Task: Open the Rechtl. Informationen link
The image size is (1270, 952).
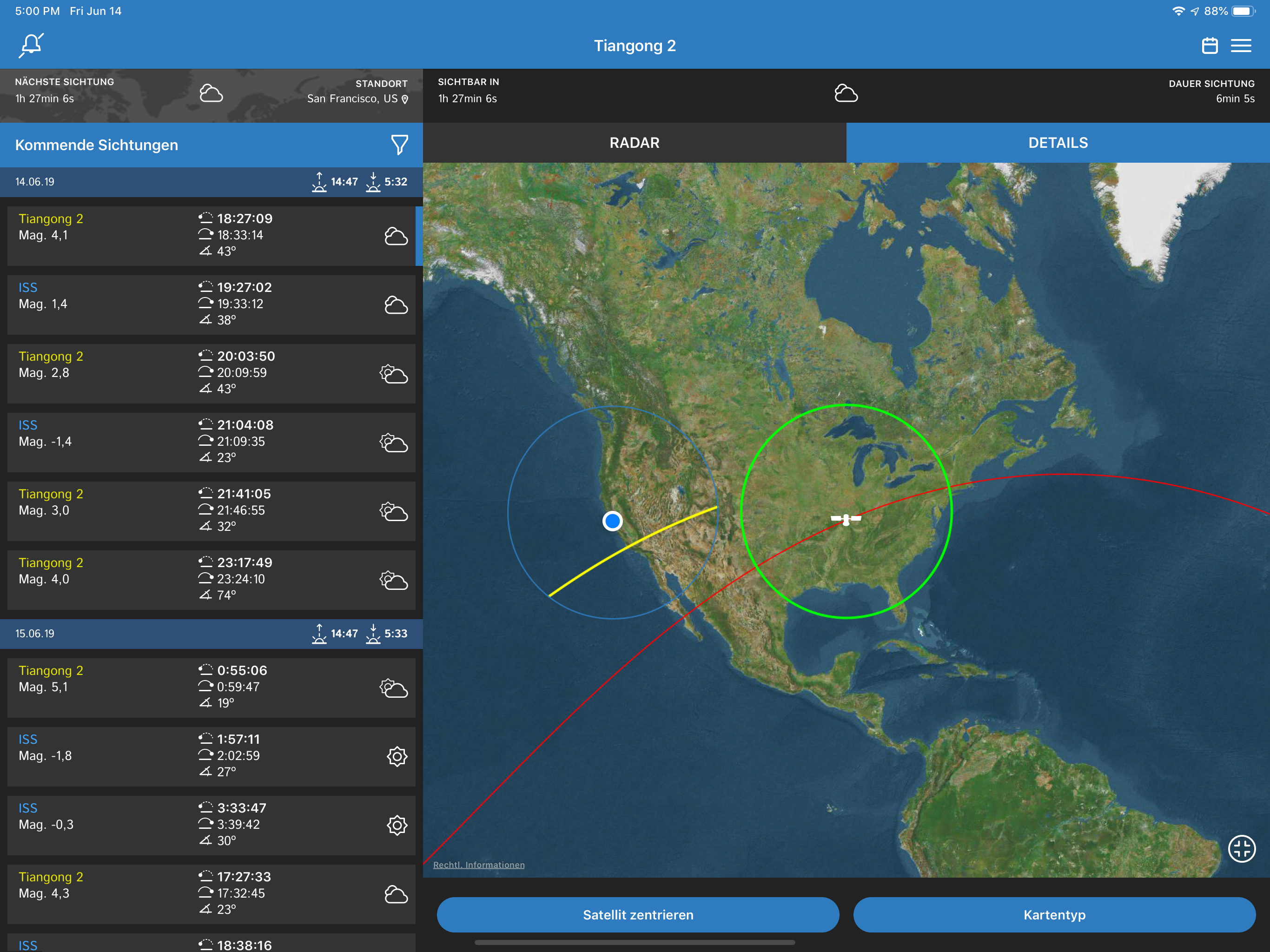Action: tap(479, 865)
